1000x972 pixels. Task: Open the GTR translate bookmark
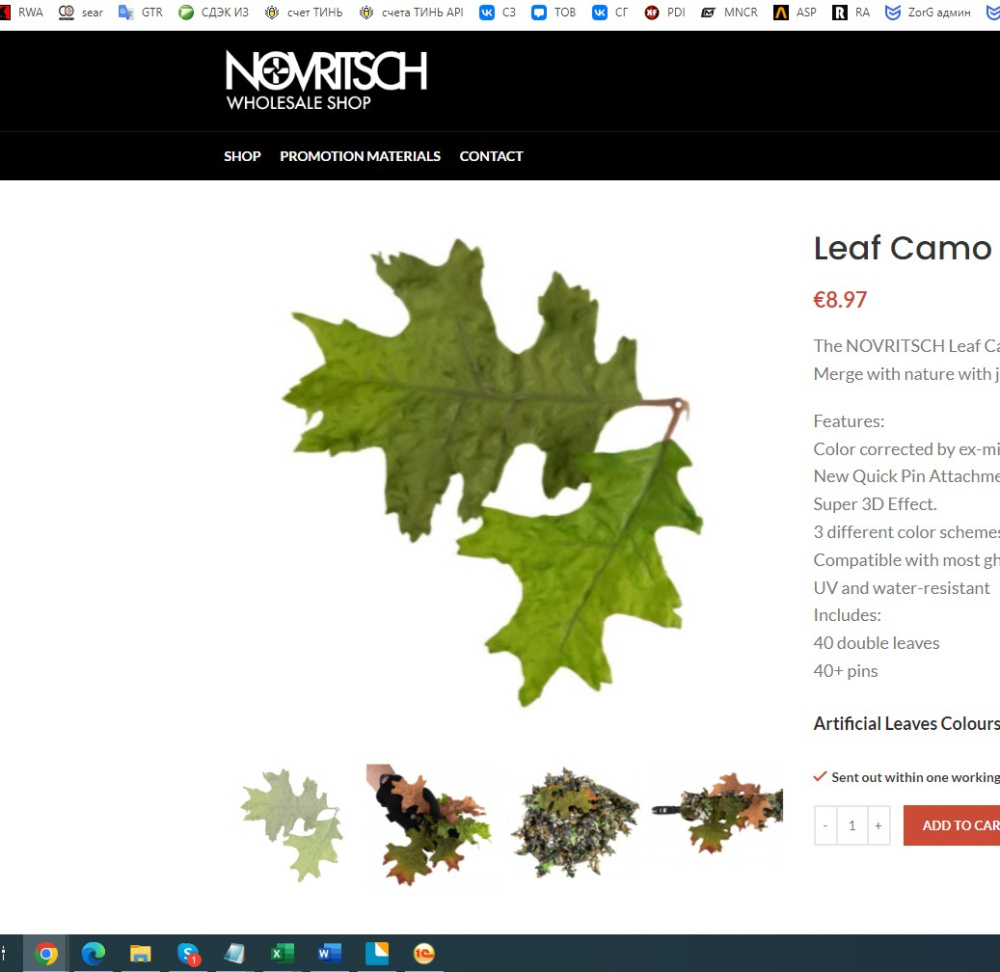pos(140,12)
